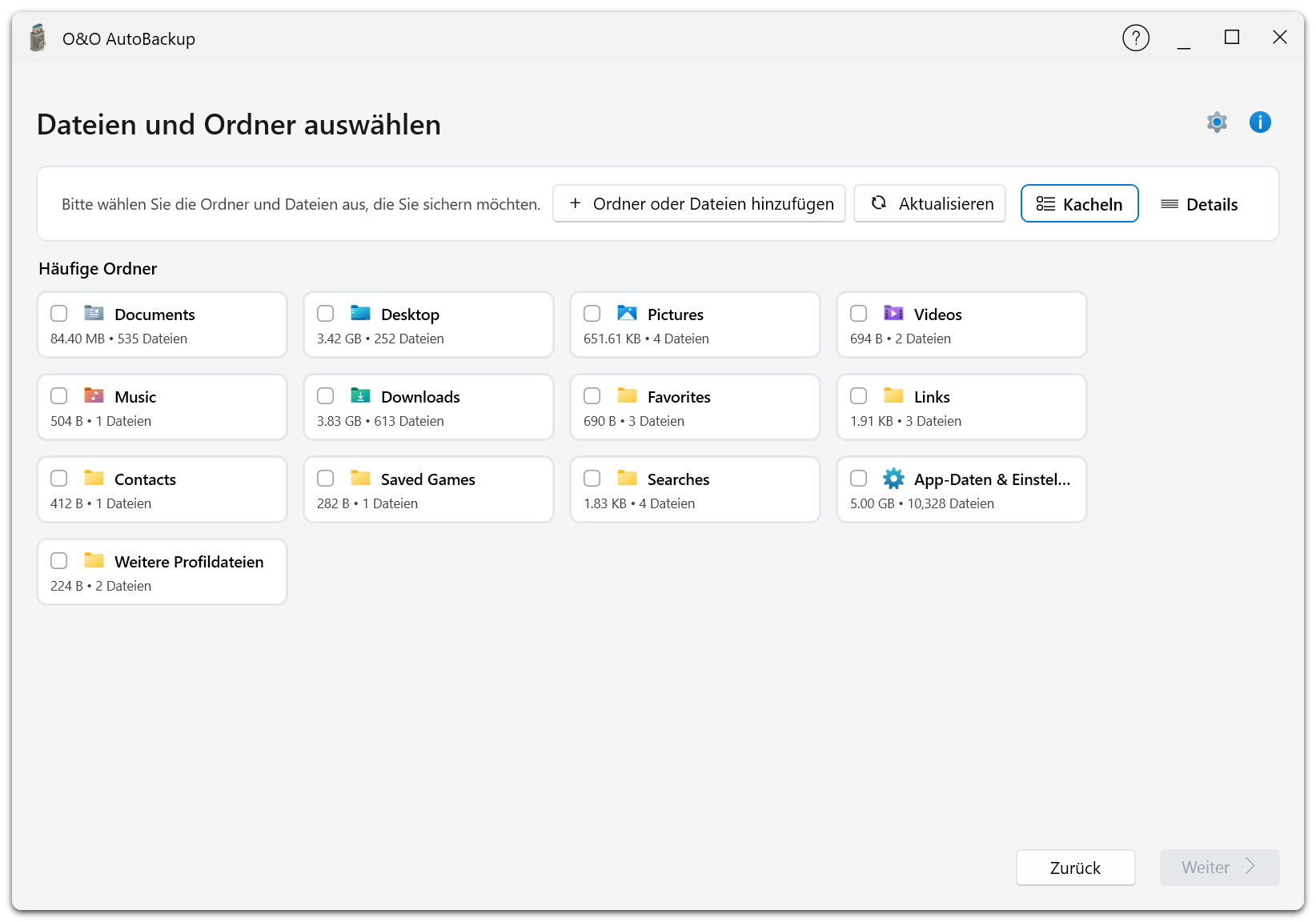This screenshot has width=1316, height=922.
Task: Enable the Music folder checkbox
Action: pos(59,396)
